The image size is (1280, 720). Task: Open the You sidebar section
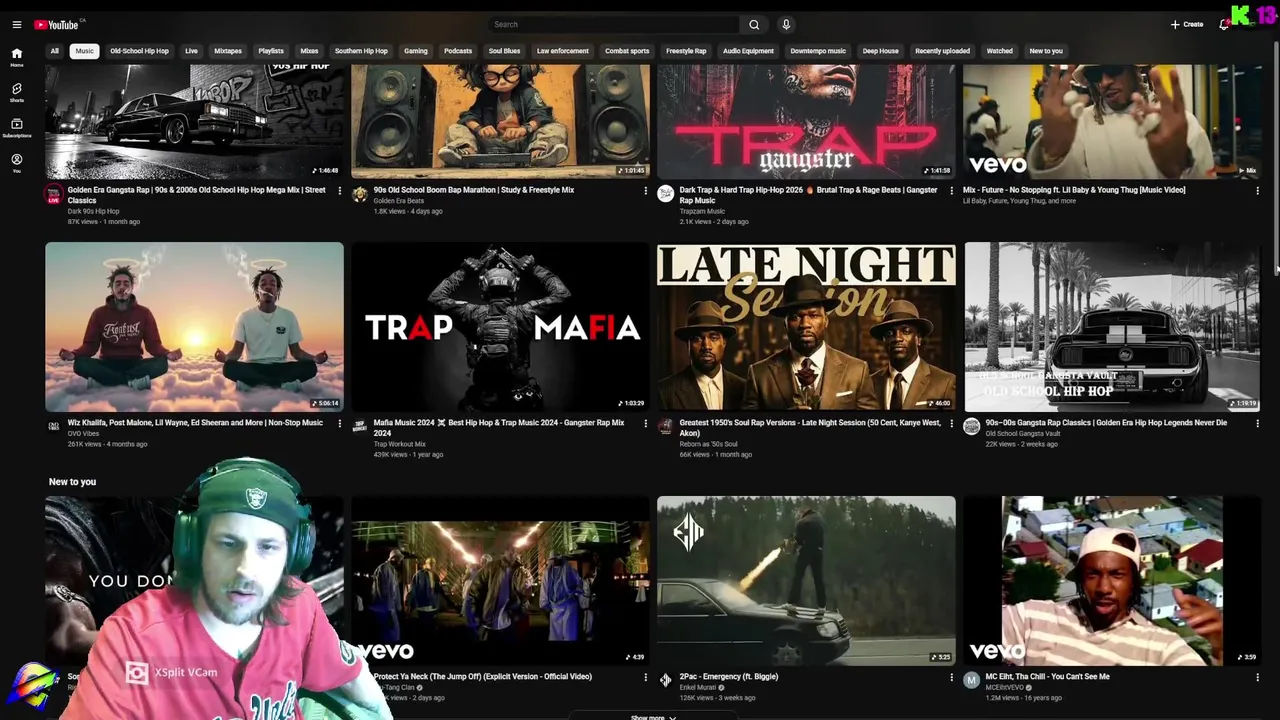pos(16,162)
